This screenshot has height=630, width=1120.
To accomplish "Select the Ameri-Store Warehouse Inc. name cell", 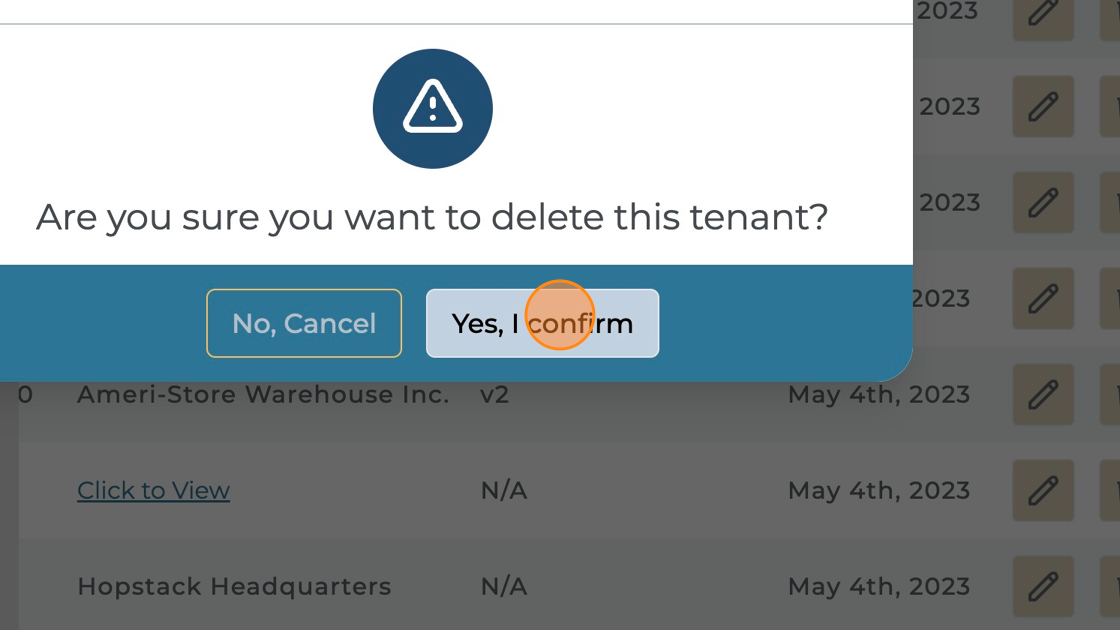I will tap(263, 395).
